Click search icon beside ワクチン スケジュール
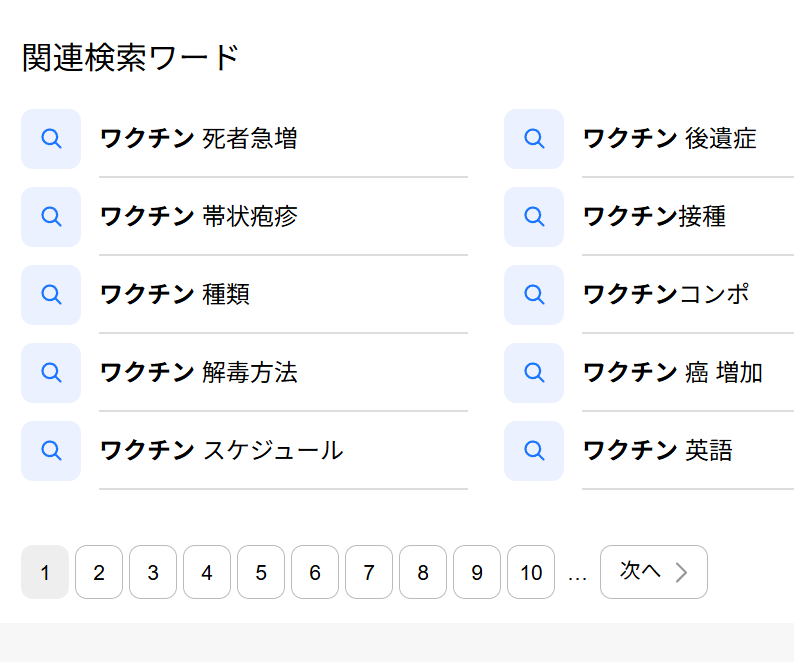 coord(51,451)
